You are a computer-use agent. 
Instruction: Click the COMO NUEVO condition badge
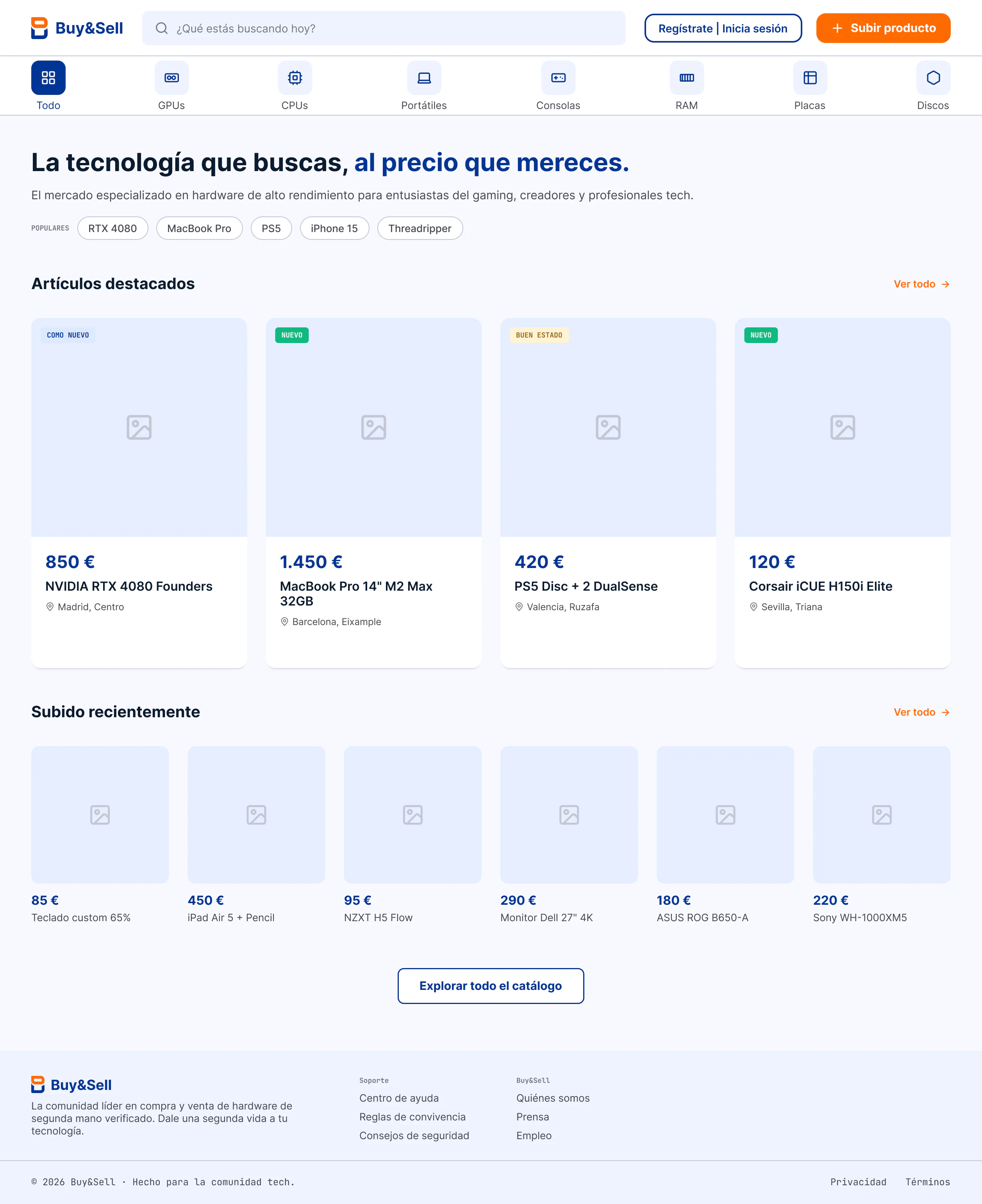point(68,335)
